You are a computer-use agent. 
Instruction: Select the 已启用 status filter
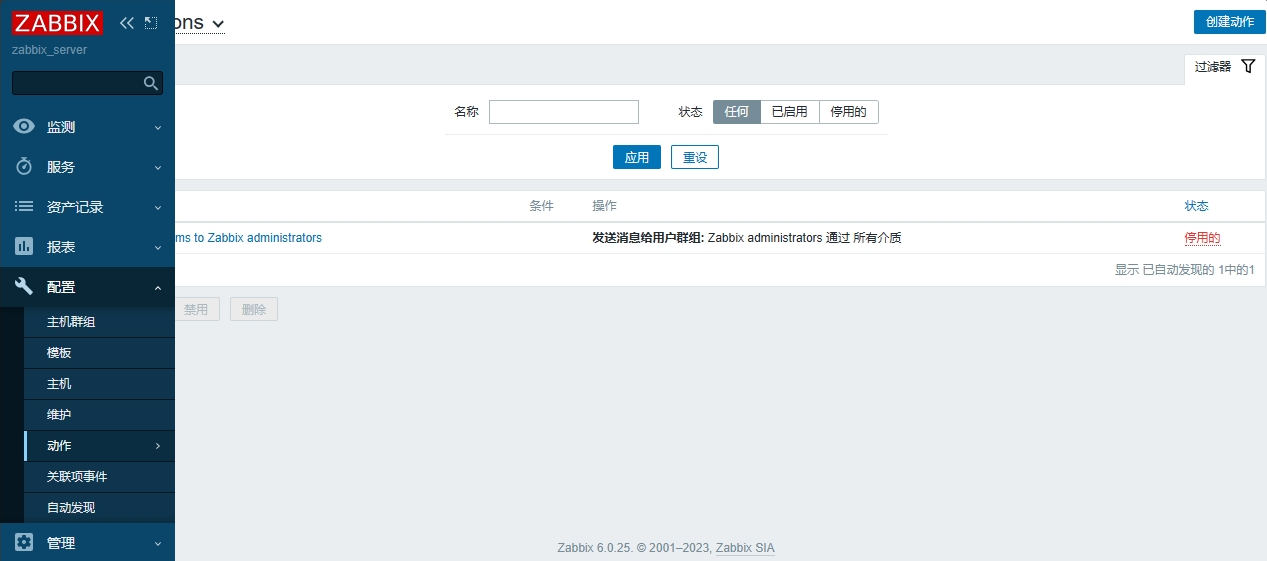(x=789, y=112)
